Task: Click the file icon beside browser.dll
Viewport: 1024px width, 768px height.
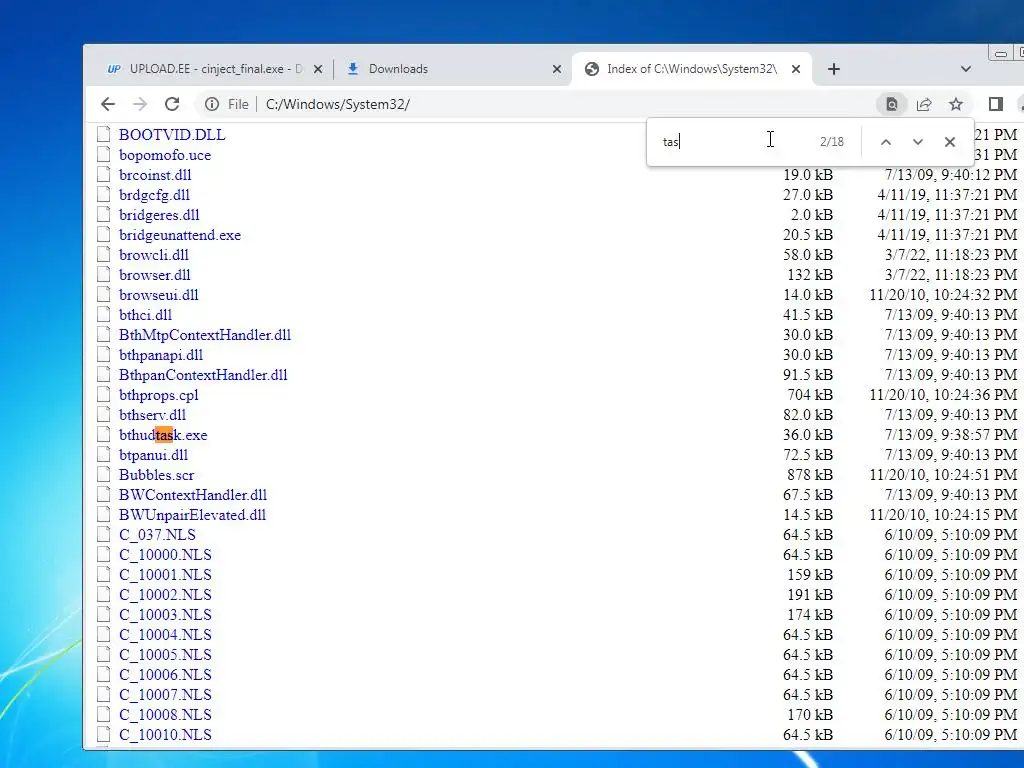Action: coord(103,274)
